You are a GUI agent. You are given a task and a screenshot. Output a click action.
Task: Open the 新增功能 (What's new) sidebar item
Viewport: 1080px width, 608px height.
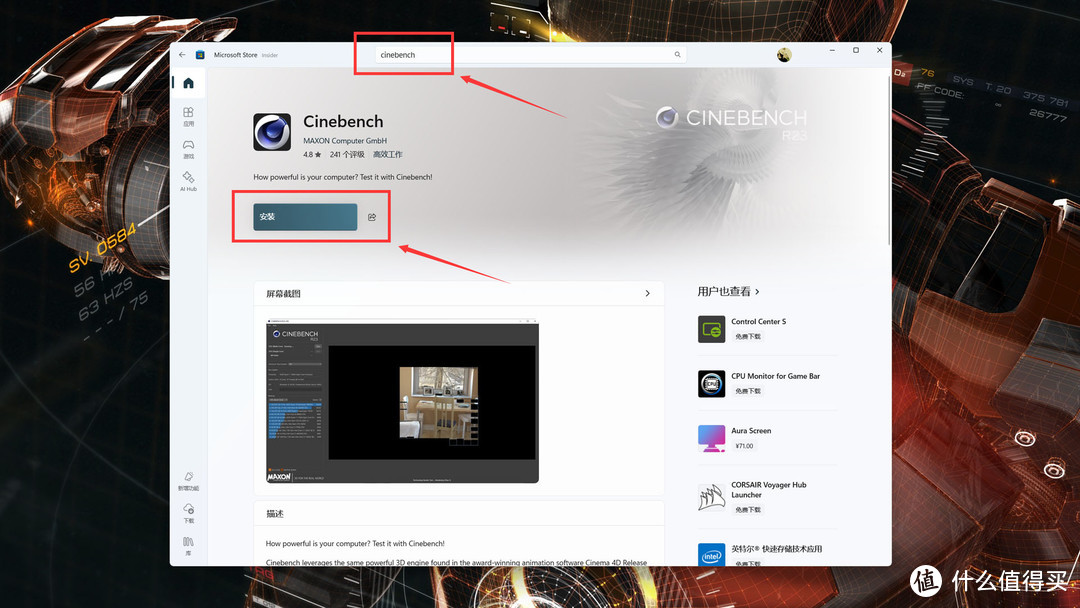(x=188, y=481)
